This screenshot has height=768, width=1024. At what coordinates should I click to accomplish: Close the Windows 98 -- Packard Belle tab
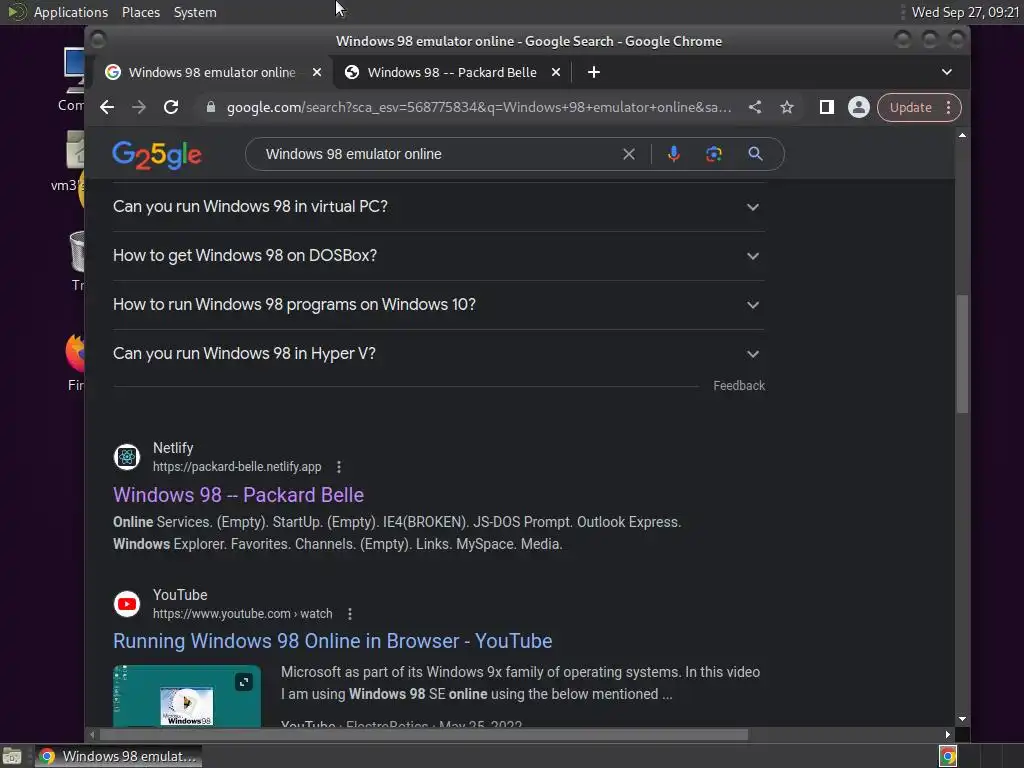556,72
